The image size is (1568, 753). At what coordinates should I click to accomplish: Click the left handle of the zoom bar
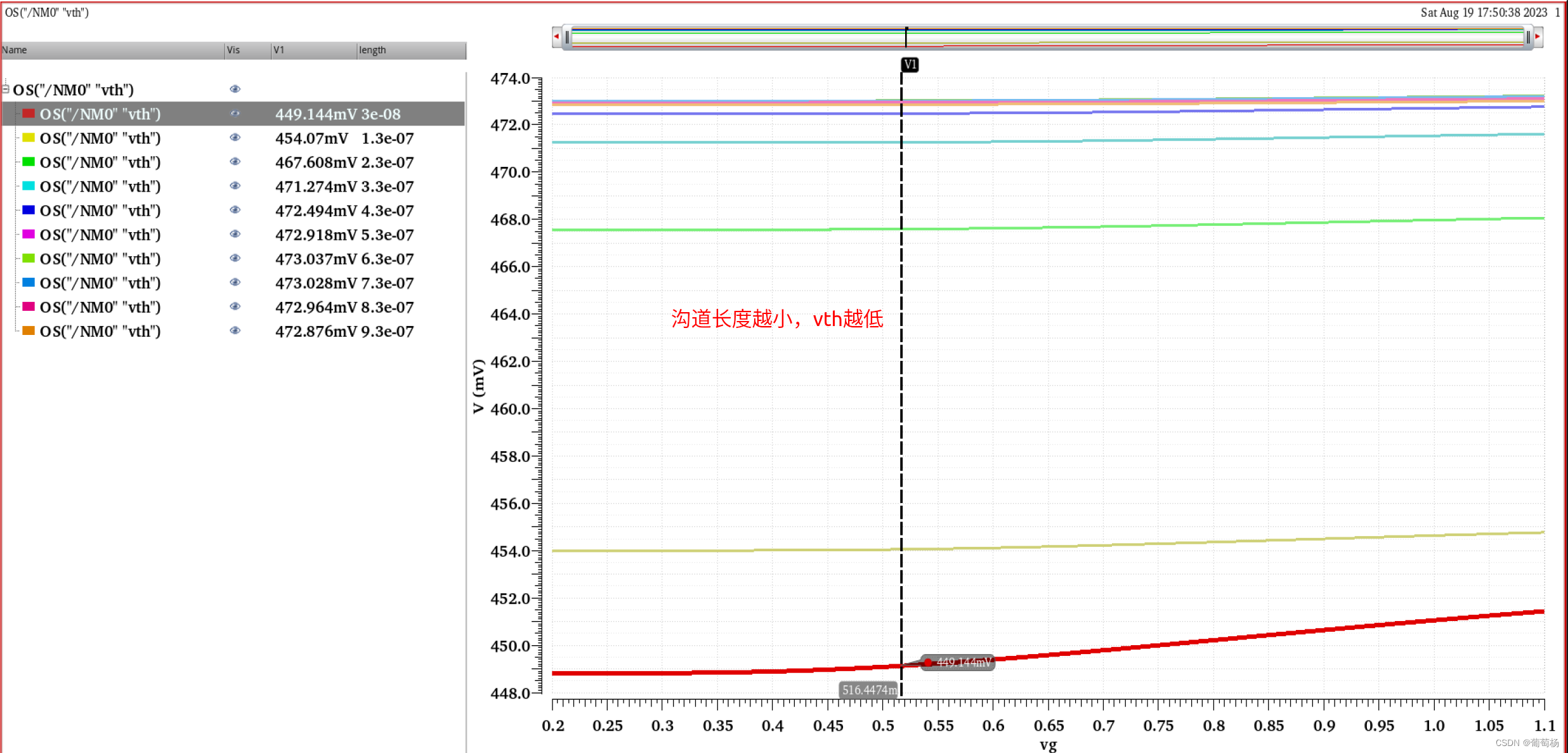[x=567, y=37]
